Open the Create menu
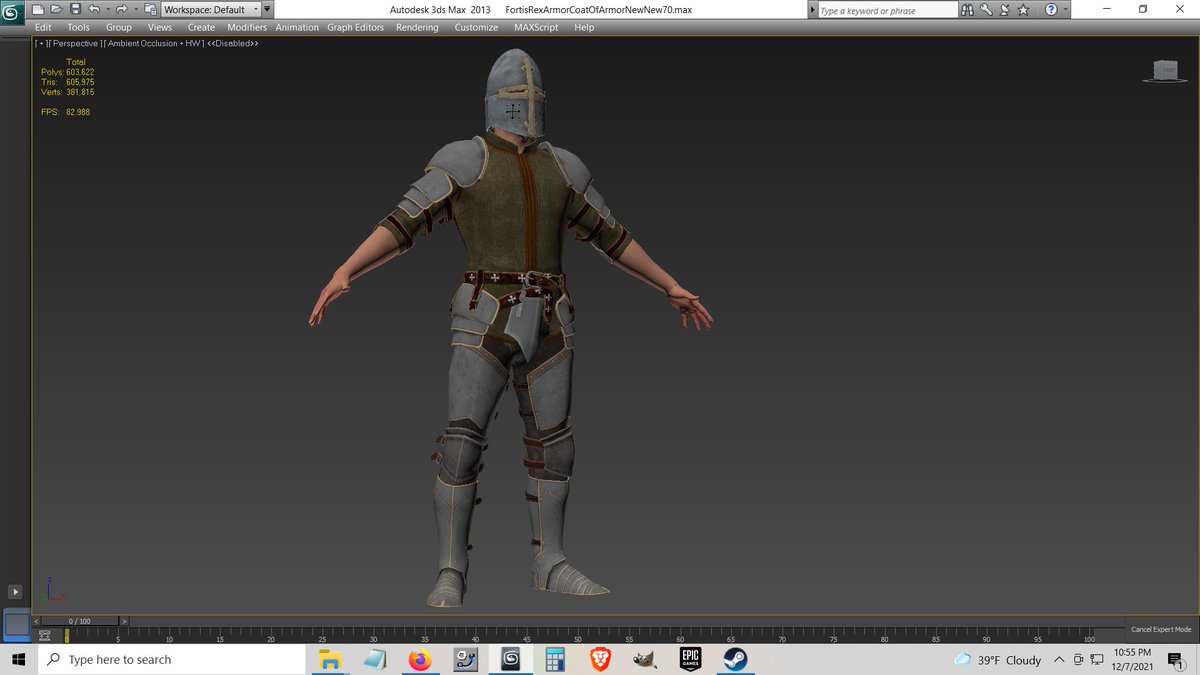Screen dimensions: 1200x675 [x=201, y=27]
